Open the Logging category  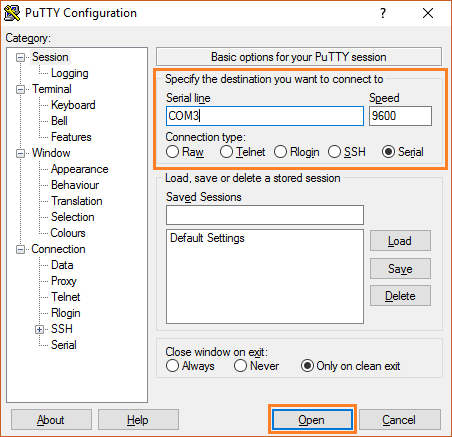70,73
